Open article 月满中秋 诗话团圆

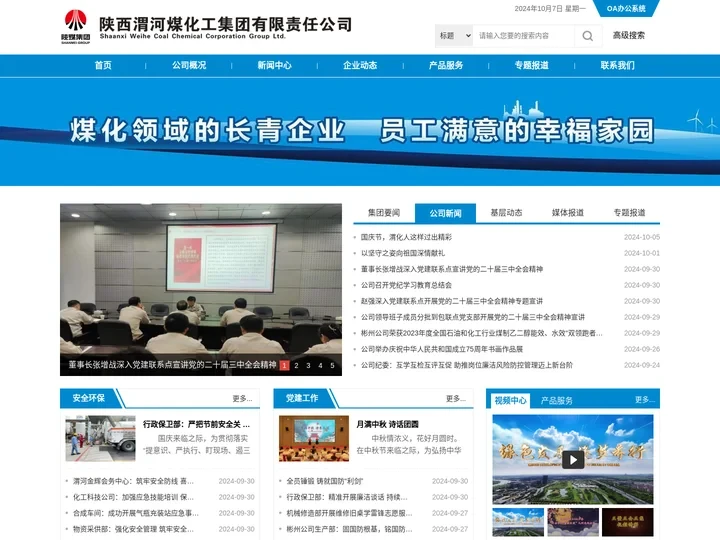tap(388, 424)
